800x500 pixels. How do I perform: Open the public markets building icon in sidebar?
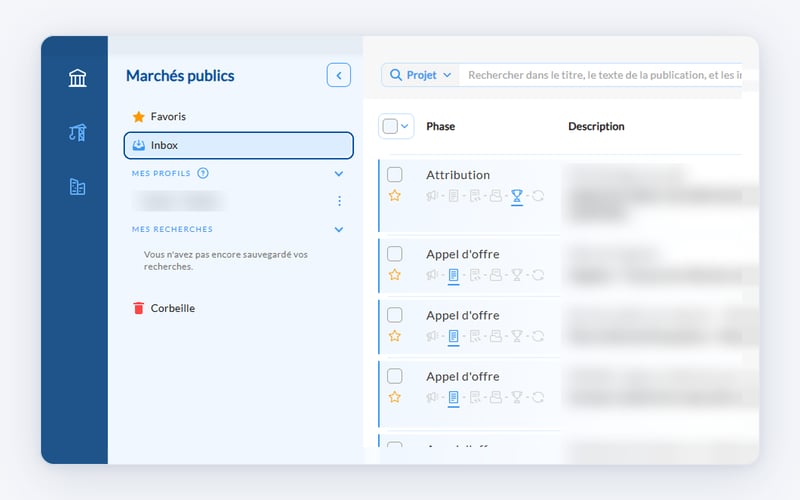(78, 78)
